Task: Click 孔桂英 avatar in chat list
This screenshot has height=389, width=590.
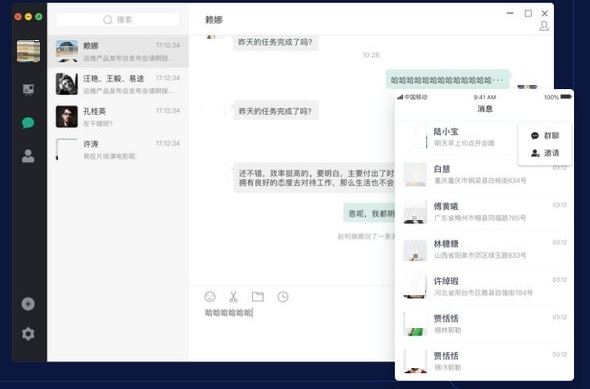Action: 67,117
